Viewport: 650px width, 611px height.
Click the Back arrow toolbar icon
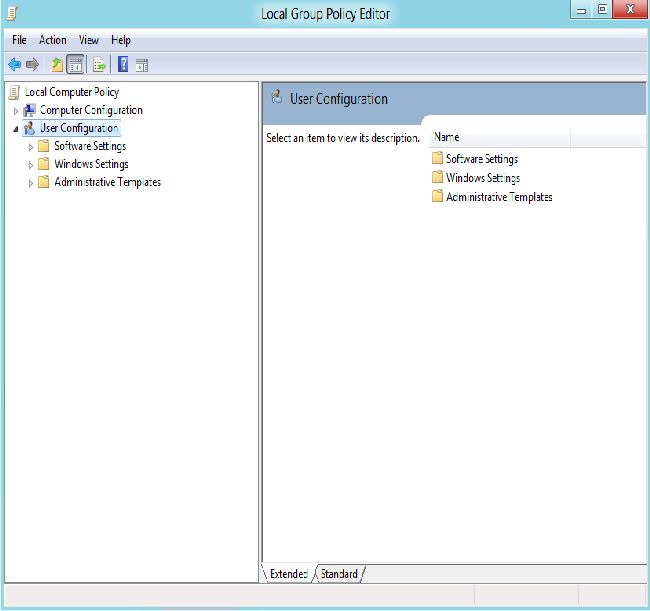pyautogui.click(x=15, y=65)
